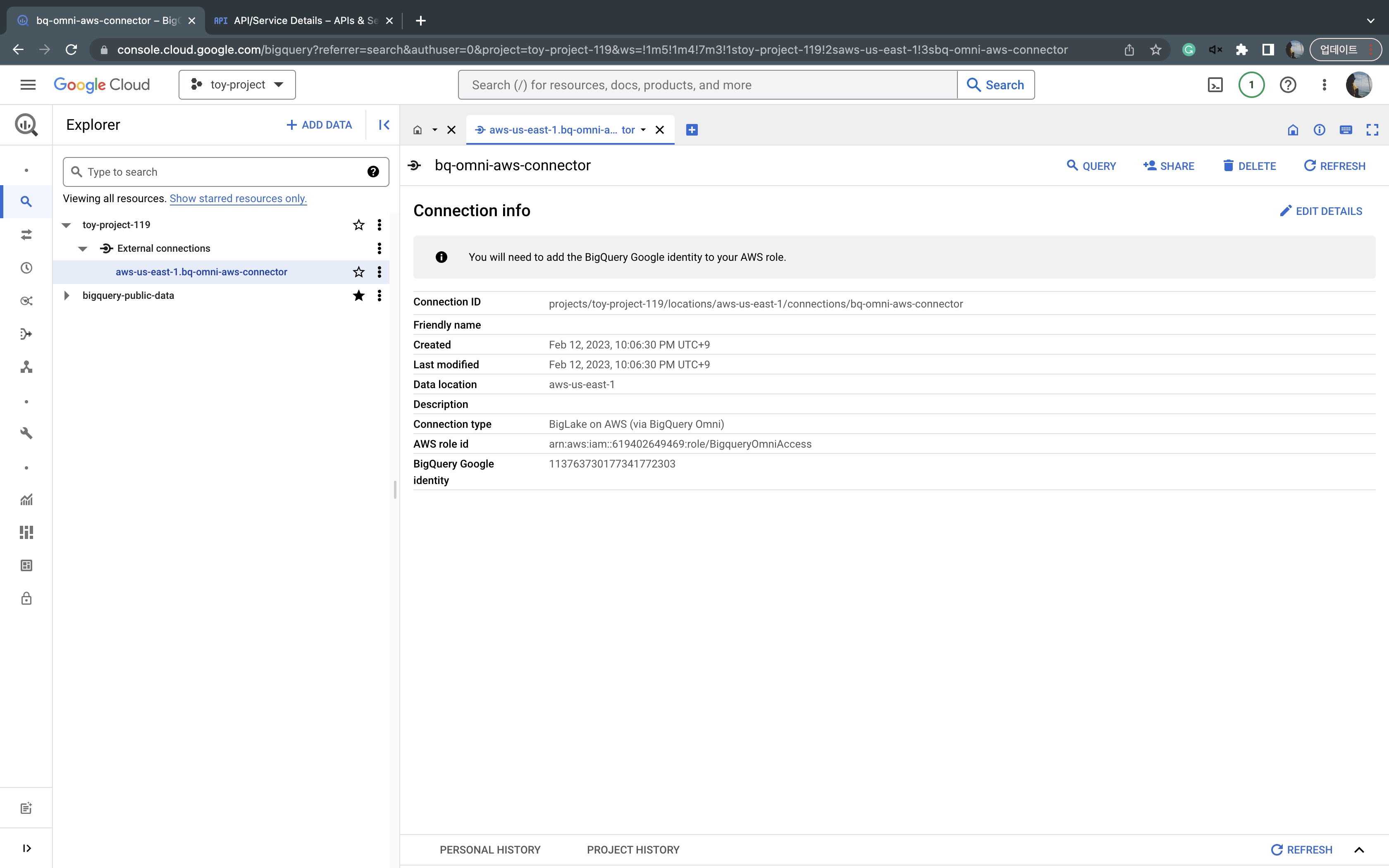Enter full screen mode icon
1389x868 pixels.
coord(1372,130)
